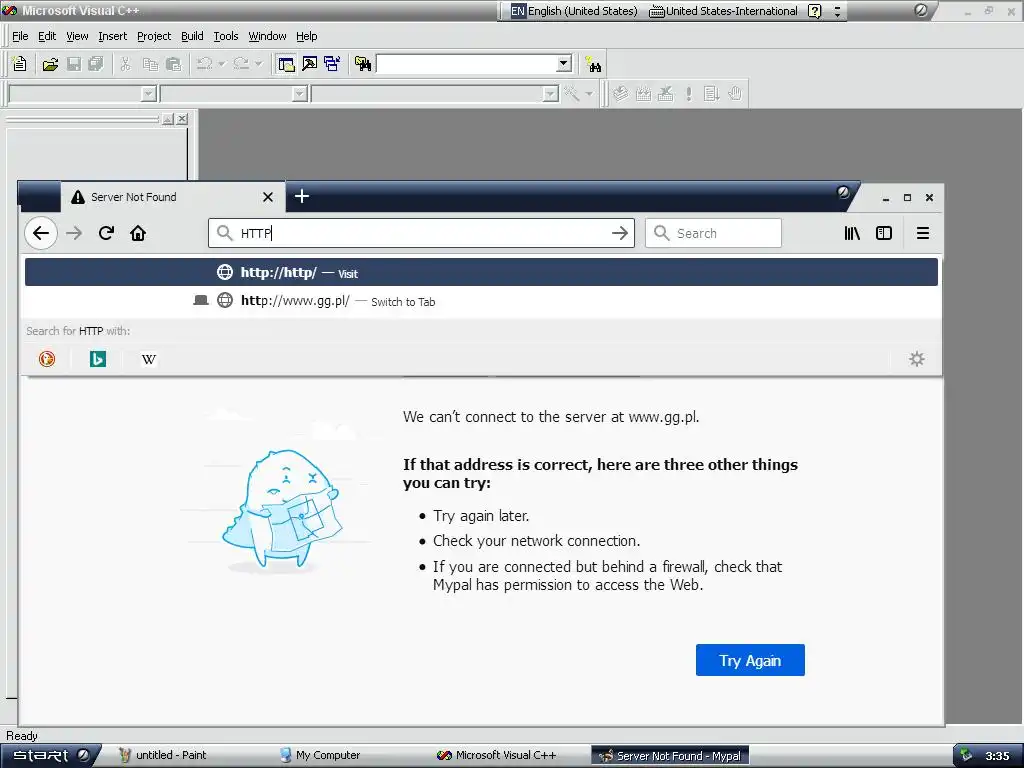Open search settings gear icon
This screenshot has height=768, width=1024.
point(917,359)
